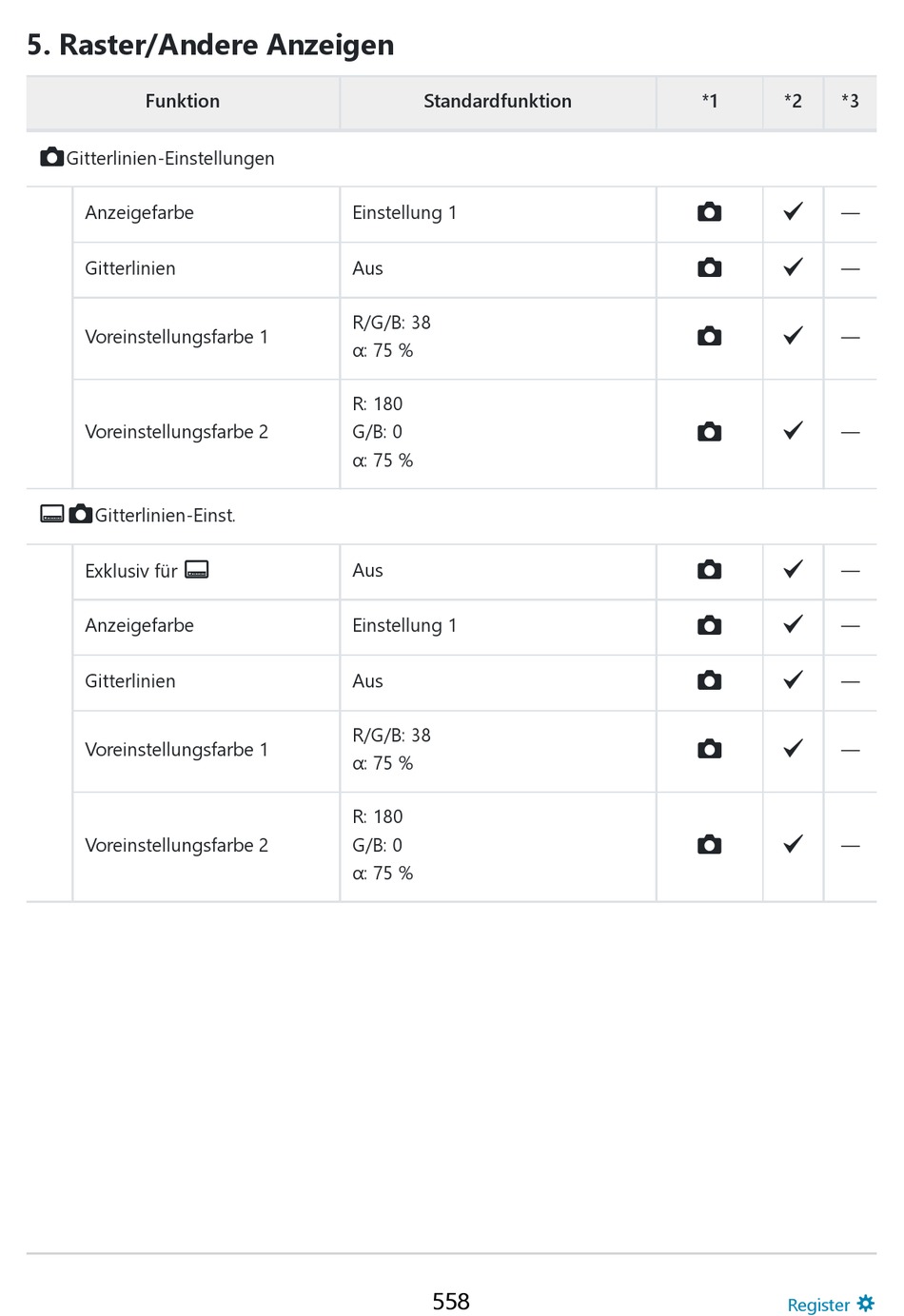This screenshot has height=1316, width=904.
Task: Click the "Standardfunktion" column header
Action: tap(498, 101)
